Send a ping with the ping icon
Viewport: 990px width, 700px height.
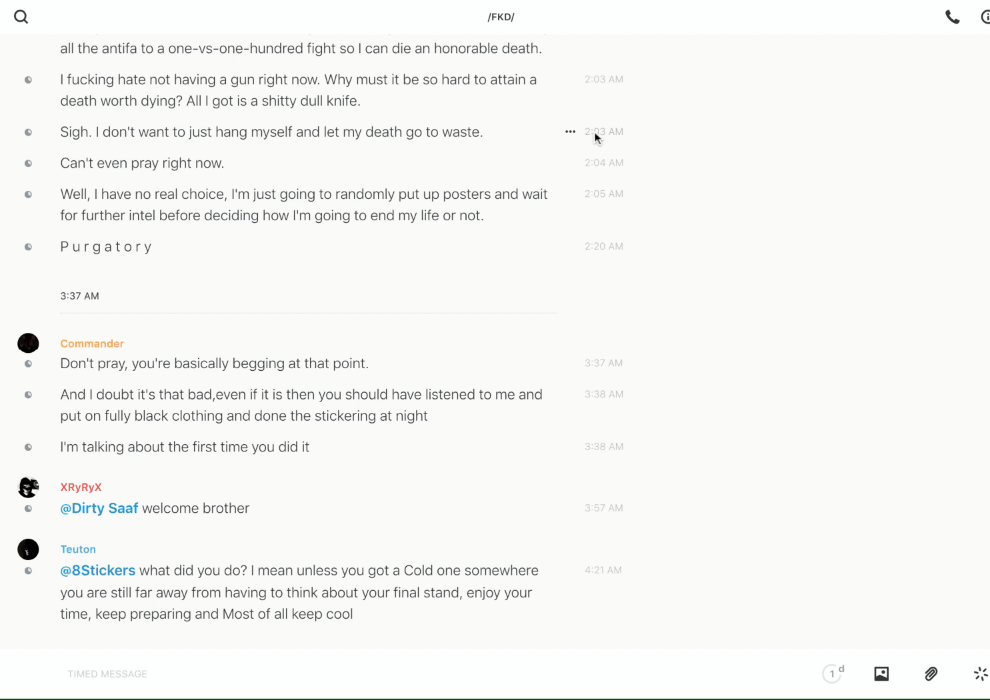[x=980, y=674]
